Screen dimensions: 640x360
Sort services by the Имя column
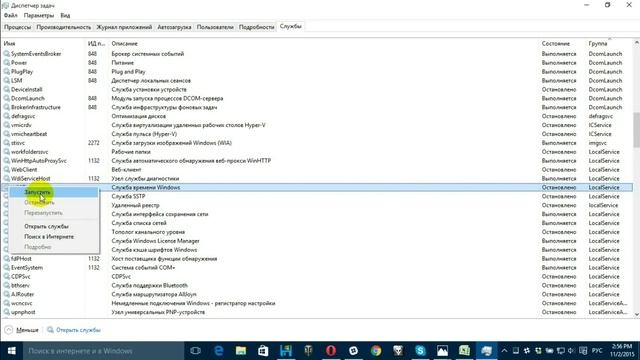click(x=9, y=43)
